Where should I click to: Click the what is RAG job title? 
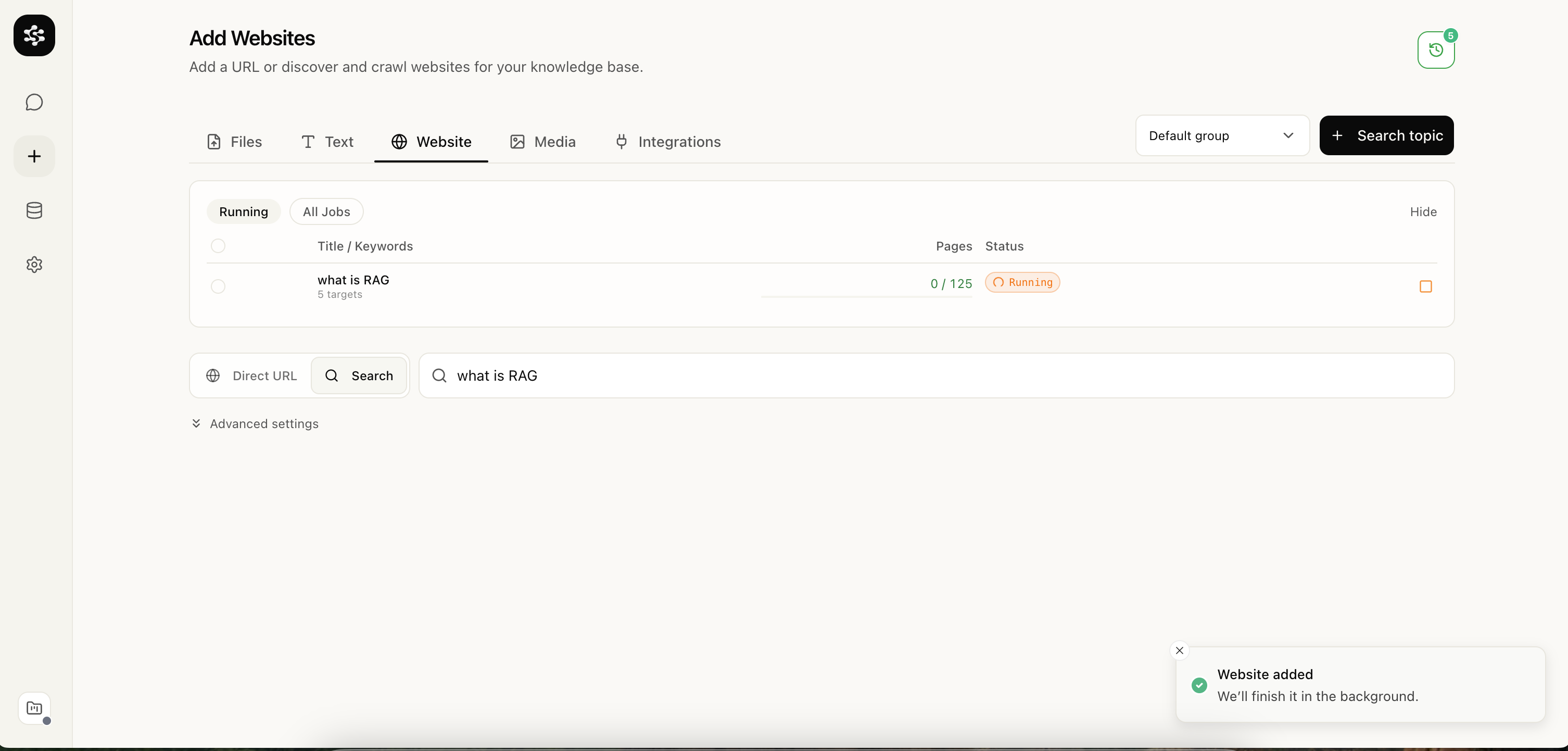(x=353, y=280)
